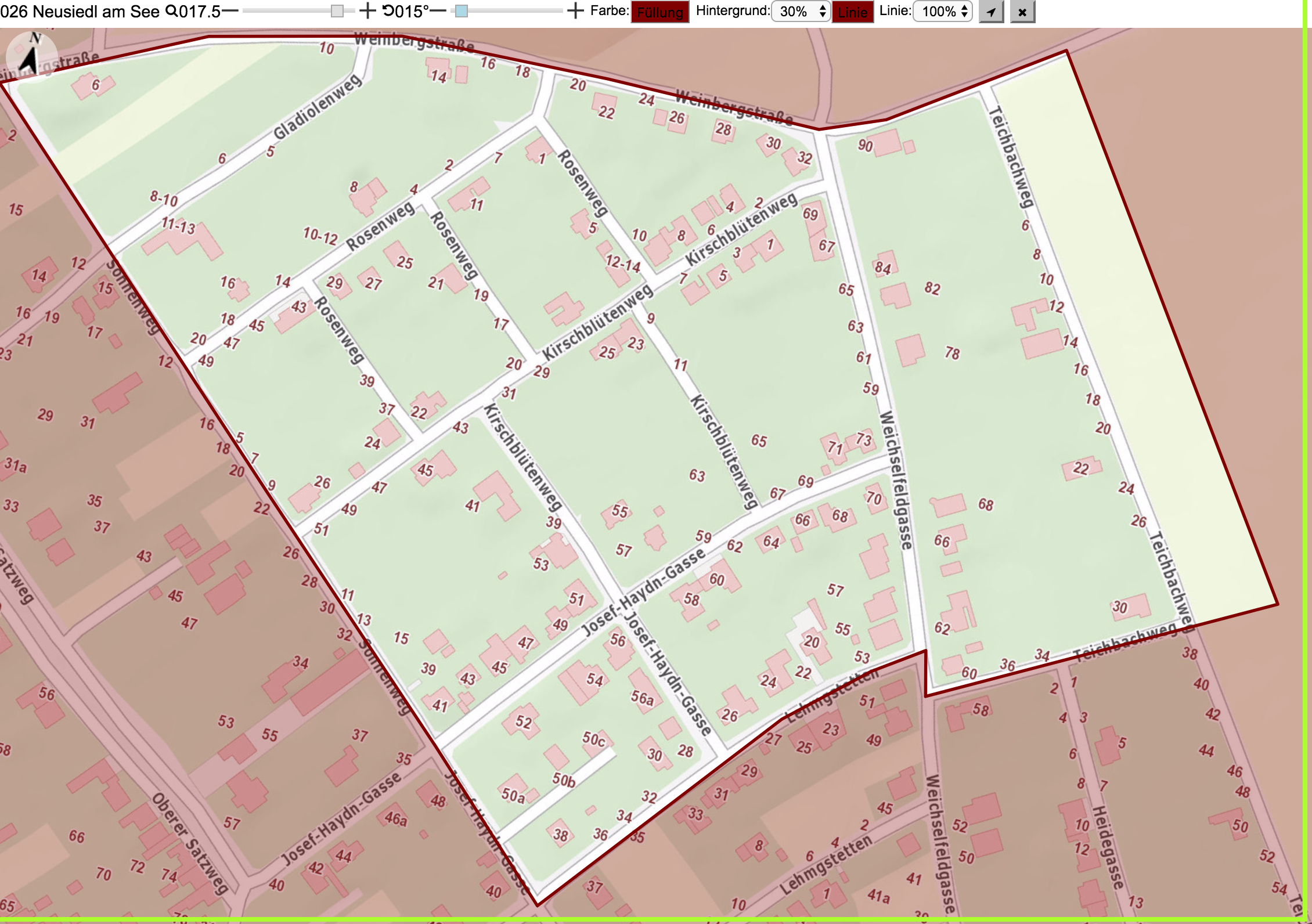Increase rotation with the plus icon
The width and height of the screenshot is (1312, 924).
click(x=575, y=11)
